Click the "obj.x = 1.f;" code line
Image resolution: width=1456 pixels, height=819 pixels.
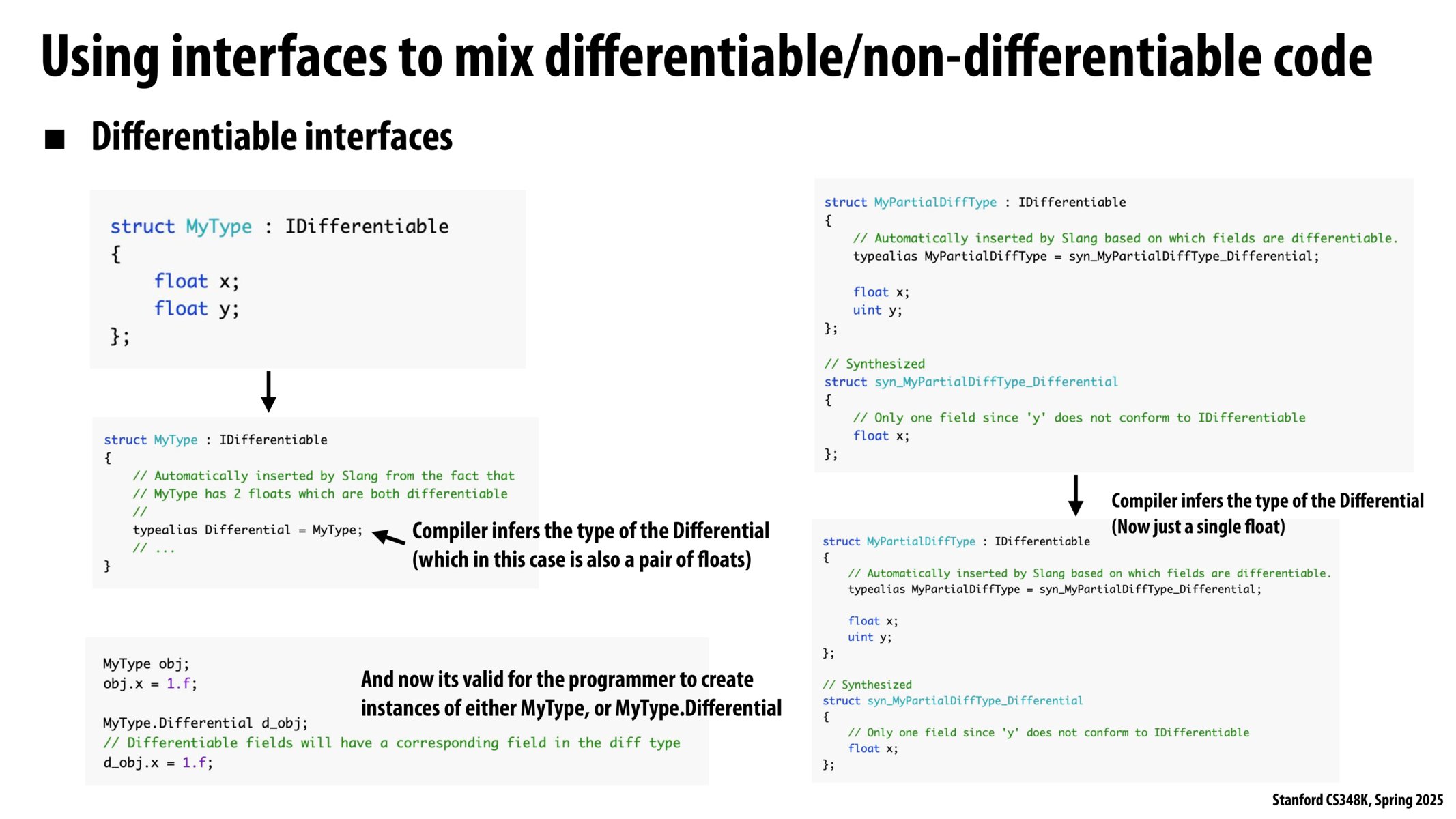[x=150, y=683]
